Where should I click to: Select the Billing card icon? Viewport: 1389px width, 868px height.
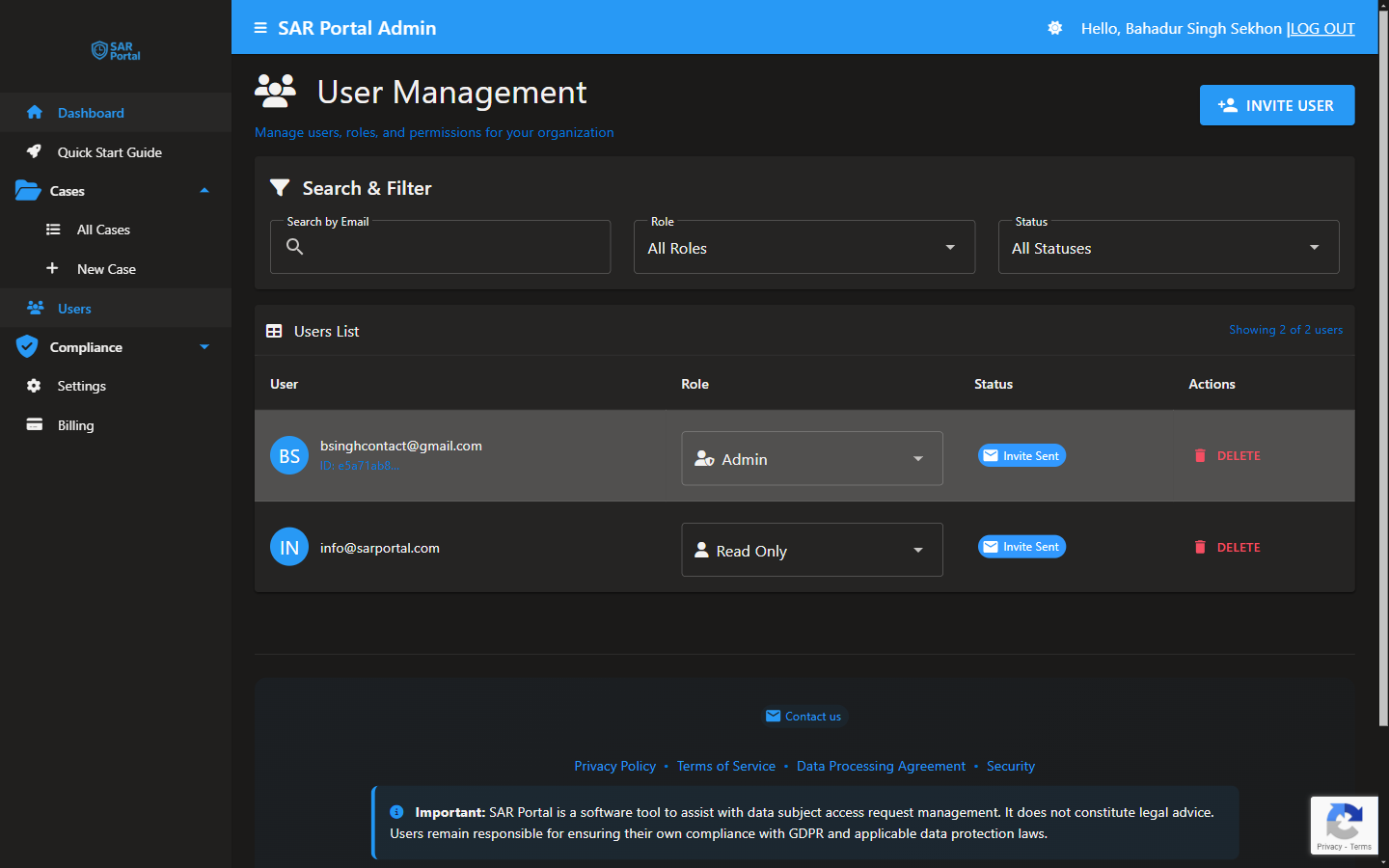click(35, 424)
